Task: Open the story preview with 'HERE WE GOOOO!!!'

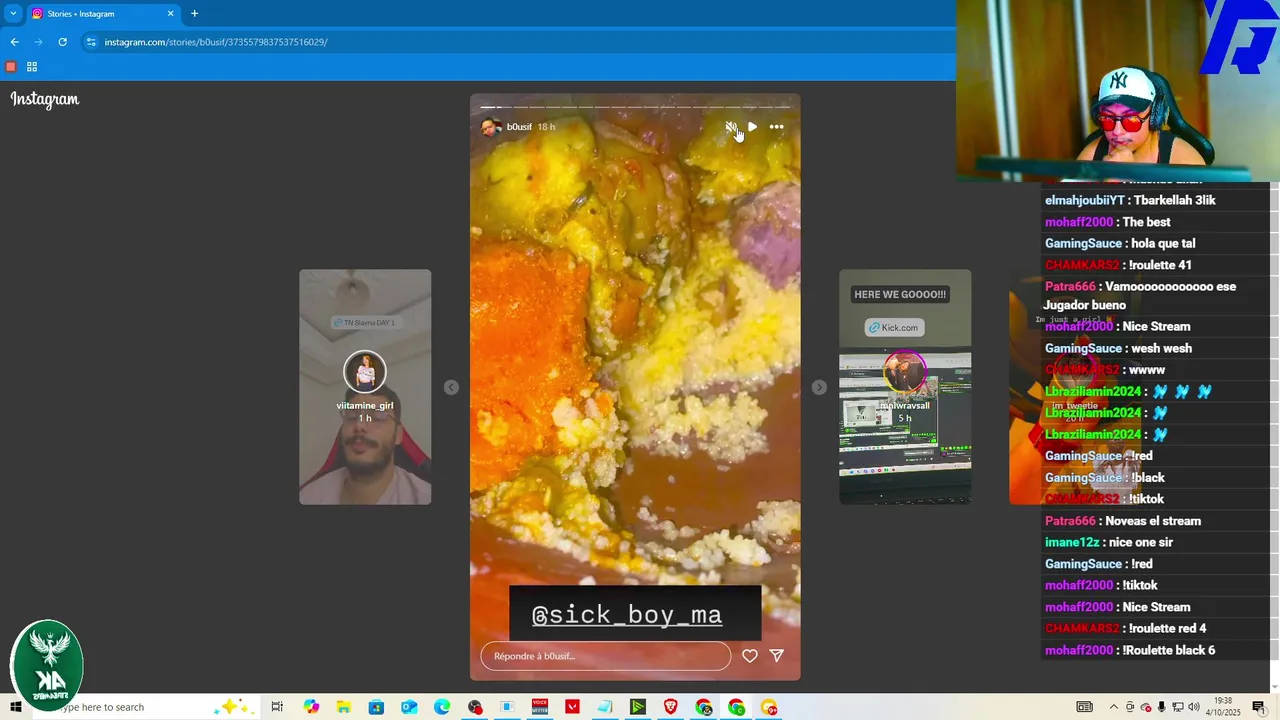Action: point(905,387)
